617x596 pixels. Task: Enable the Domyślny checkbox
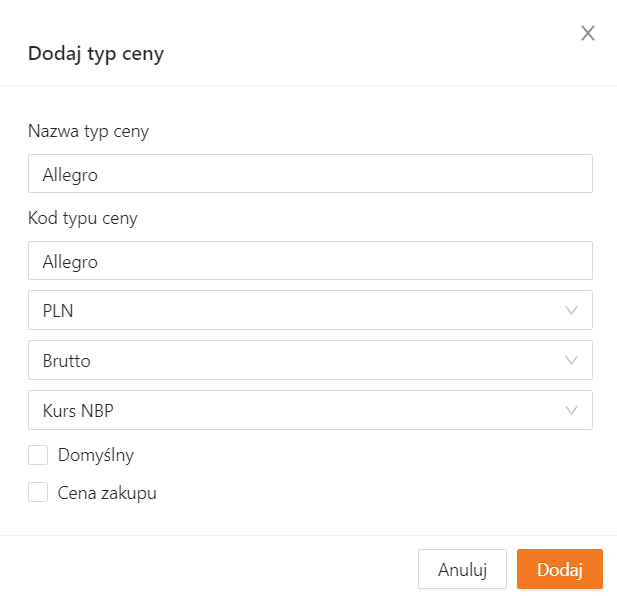point(38,455)
